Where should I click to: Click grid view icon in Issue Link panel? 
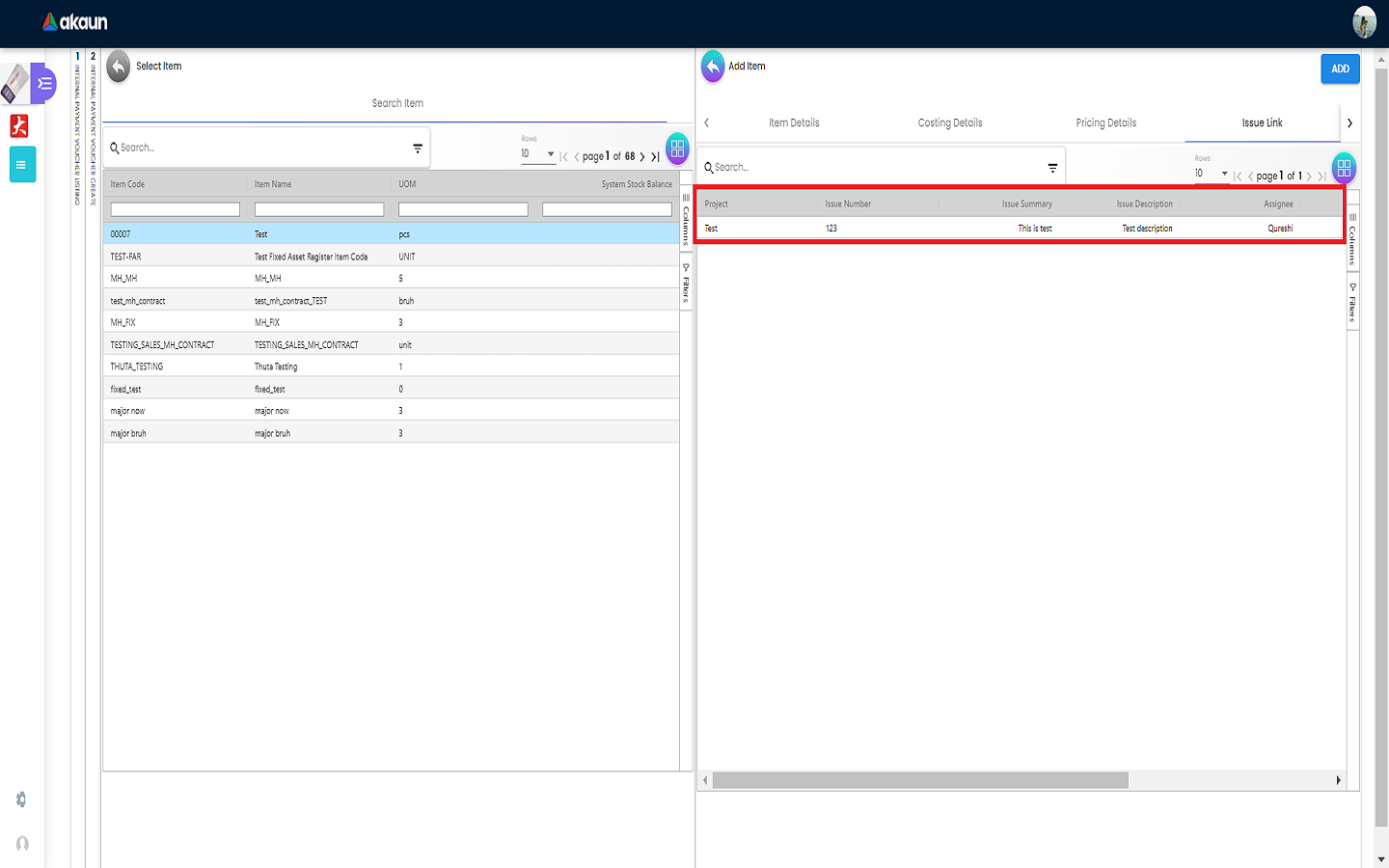pyautogui.click(x=1344, y=169)
